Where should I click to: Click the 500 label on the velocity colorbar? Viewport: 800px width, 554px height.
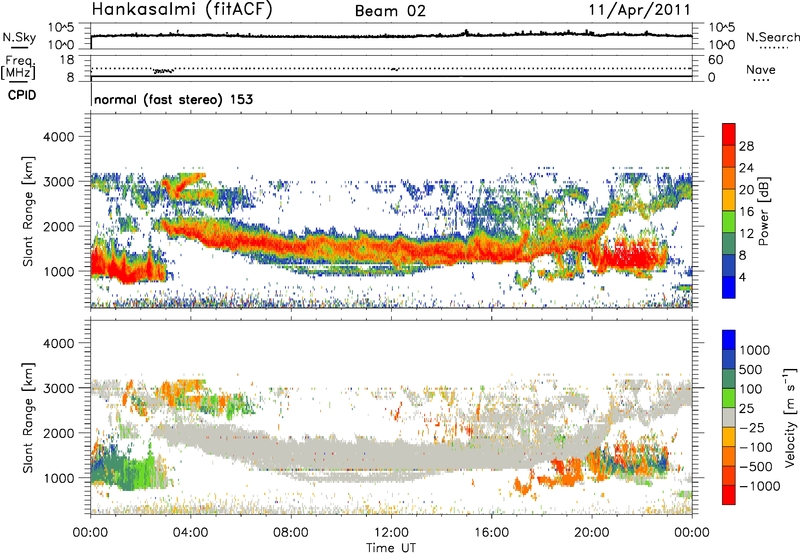tap(751, 370)
